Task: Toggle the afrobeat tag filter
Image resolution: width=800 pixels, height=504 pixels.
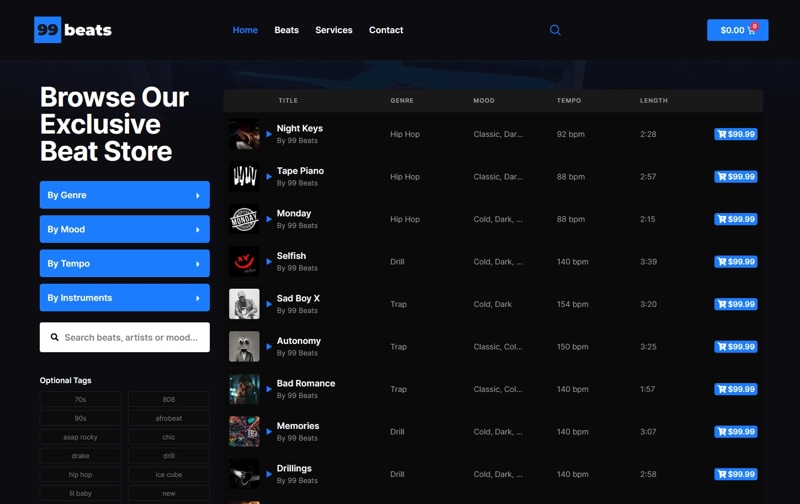Action: [168, 418]
